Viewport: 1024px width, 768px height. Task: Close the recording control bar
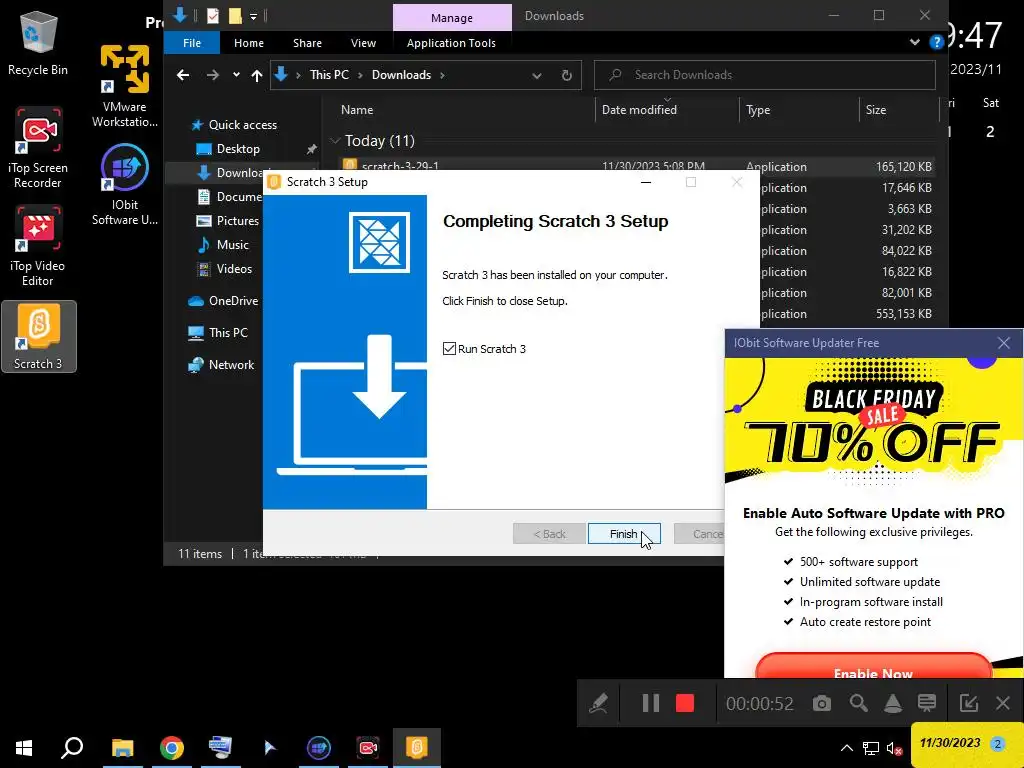[x=1003, y=703]
